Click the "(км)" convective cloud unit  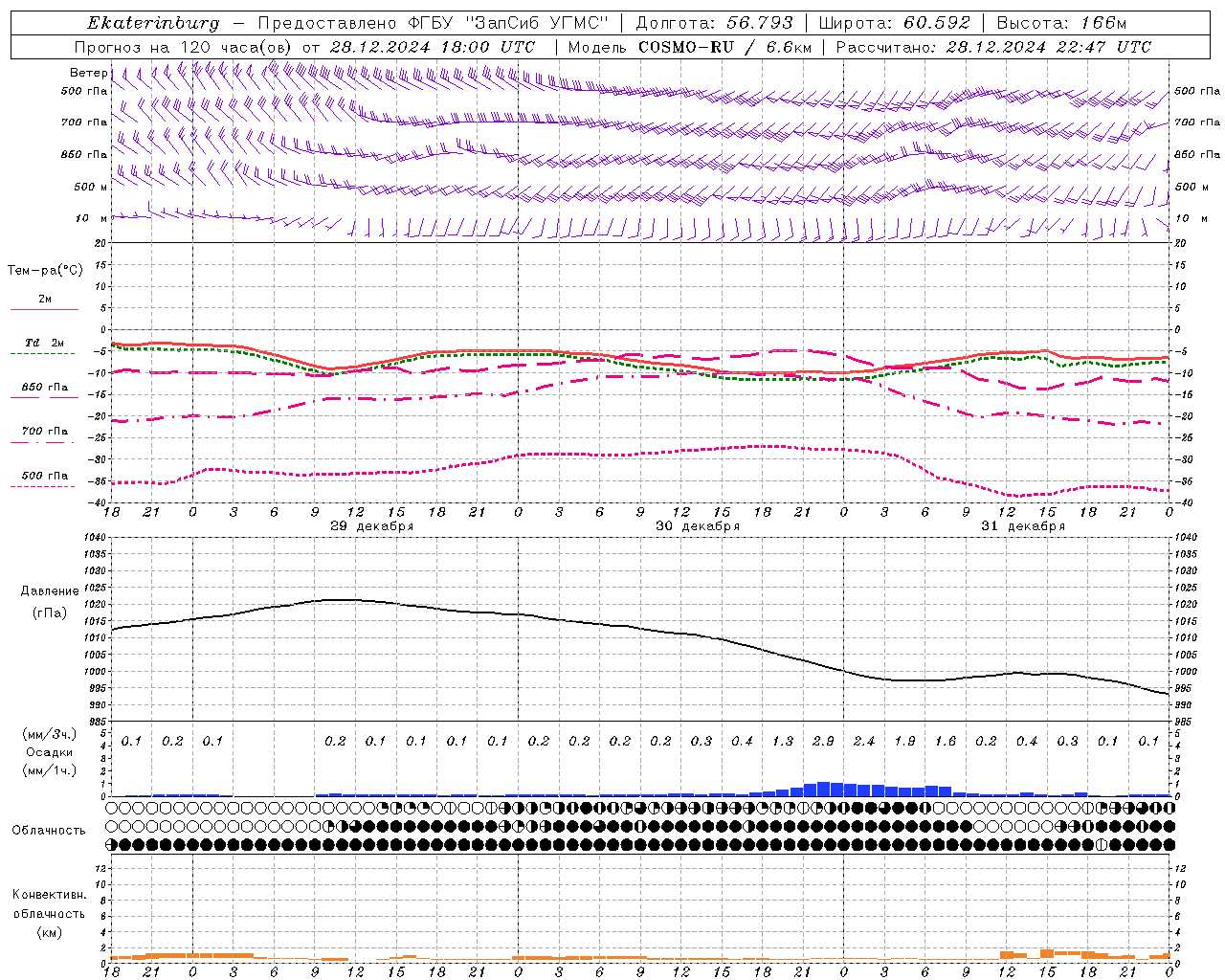click(49, 932)
